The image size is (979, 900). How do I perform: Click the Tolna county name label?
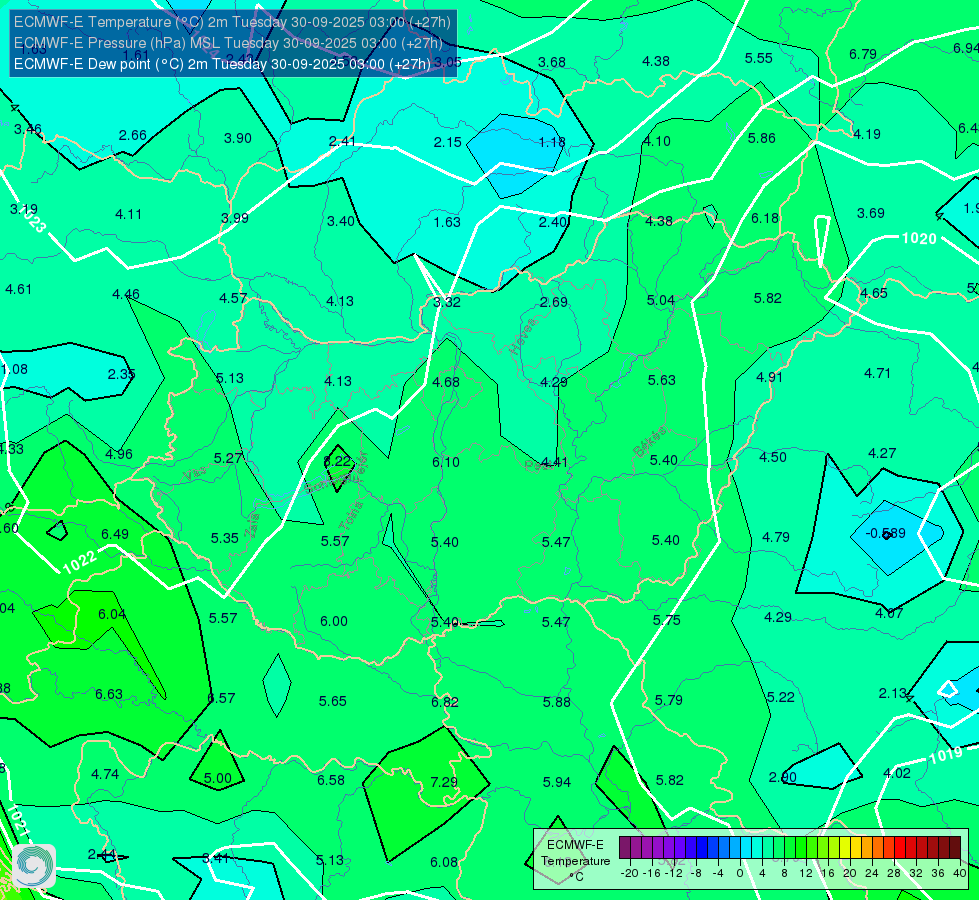pyautogui.click(x=350, y=517)
